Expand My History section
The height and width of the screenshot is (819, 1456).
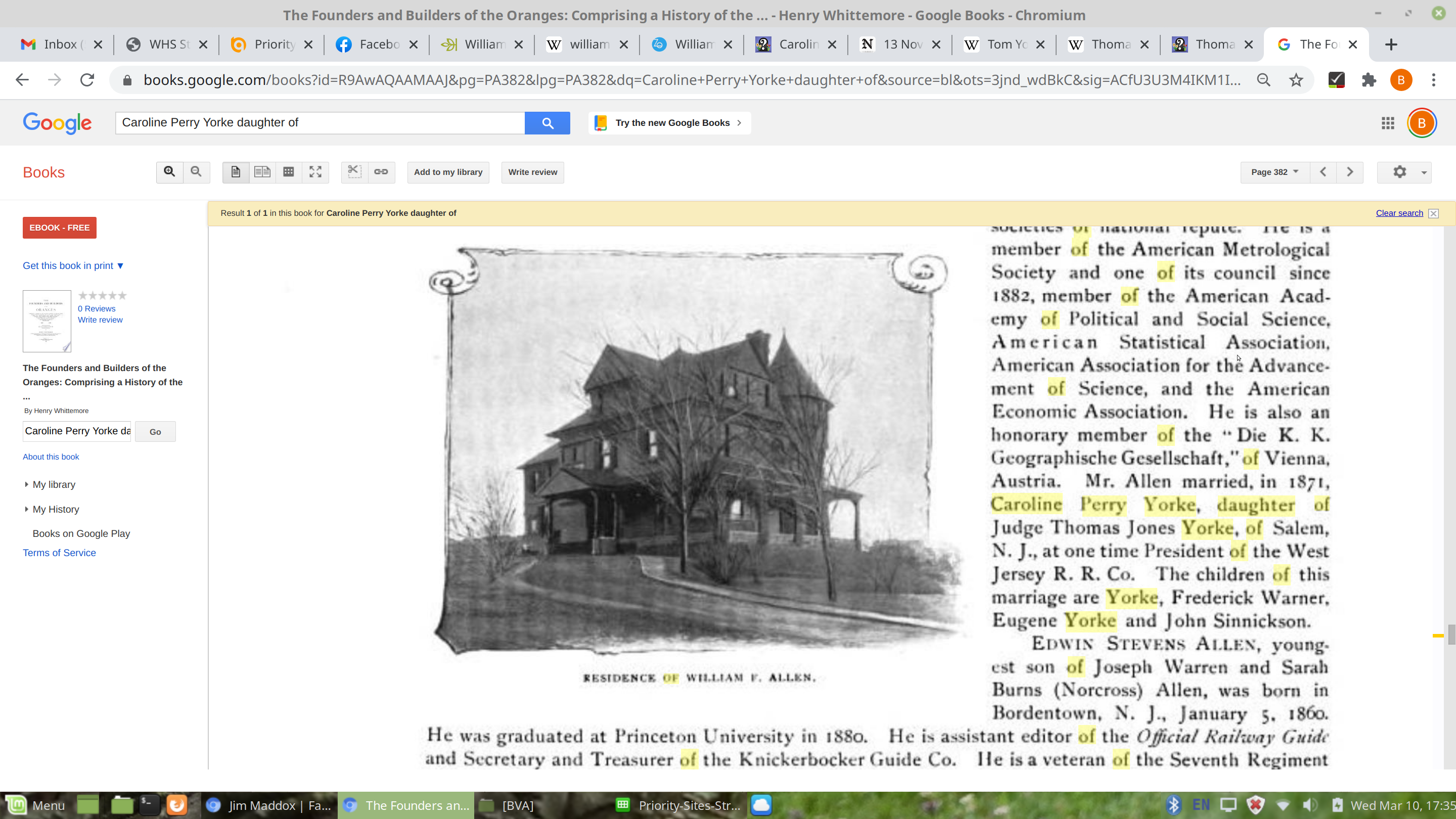click(52, 509)
